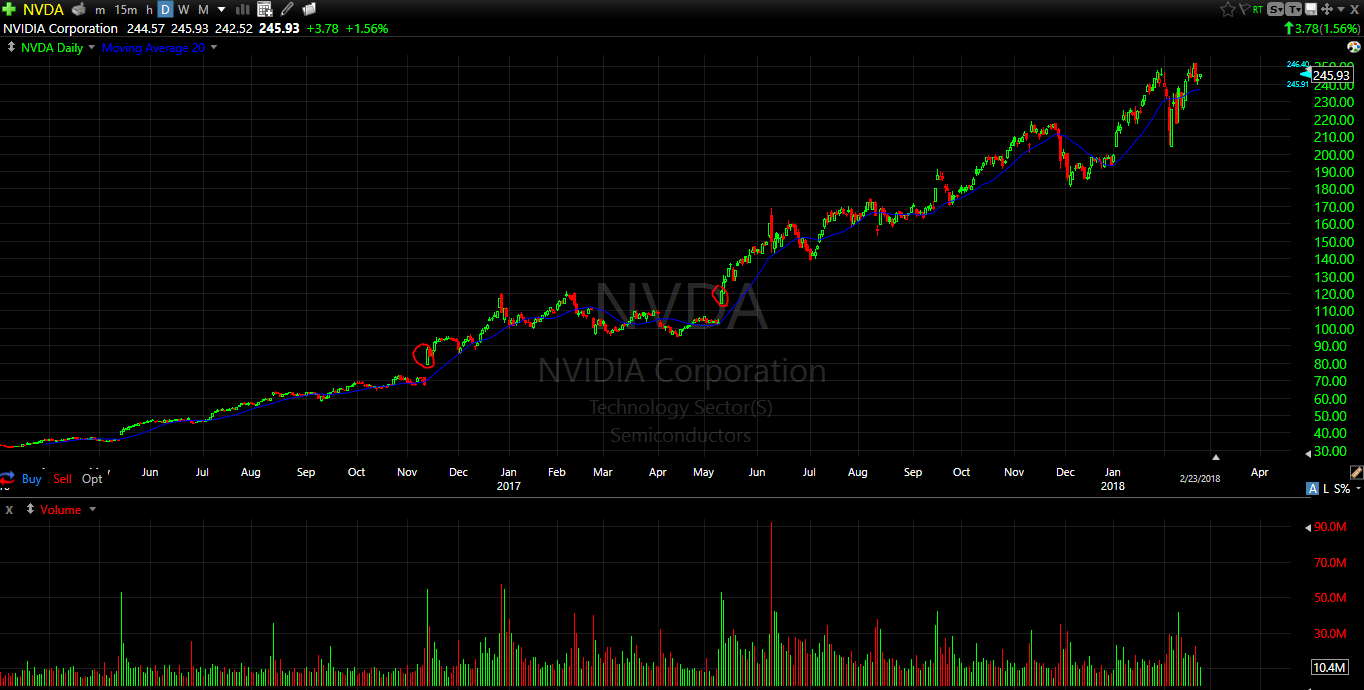1364x690 pixels.
Task: Click the stapler link-windows icon beside NVDA
Action: tap(79, 10)
